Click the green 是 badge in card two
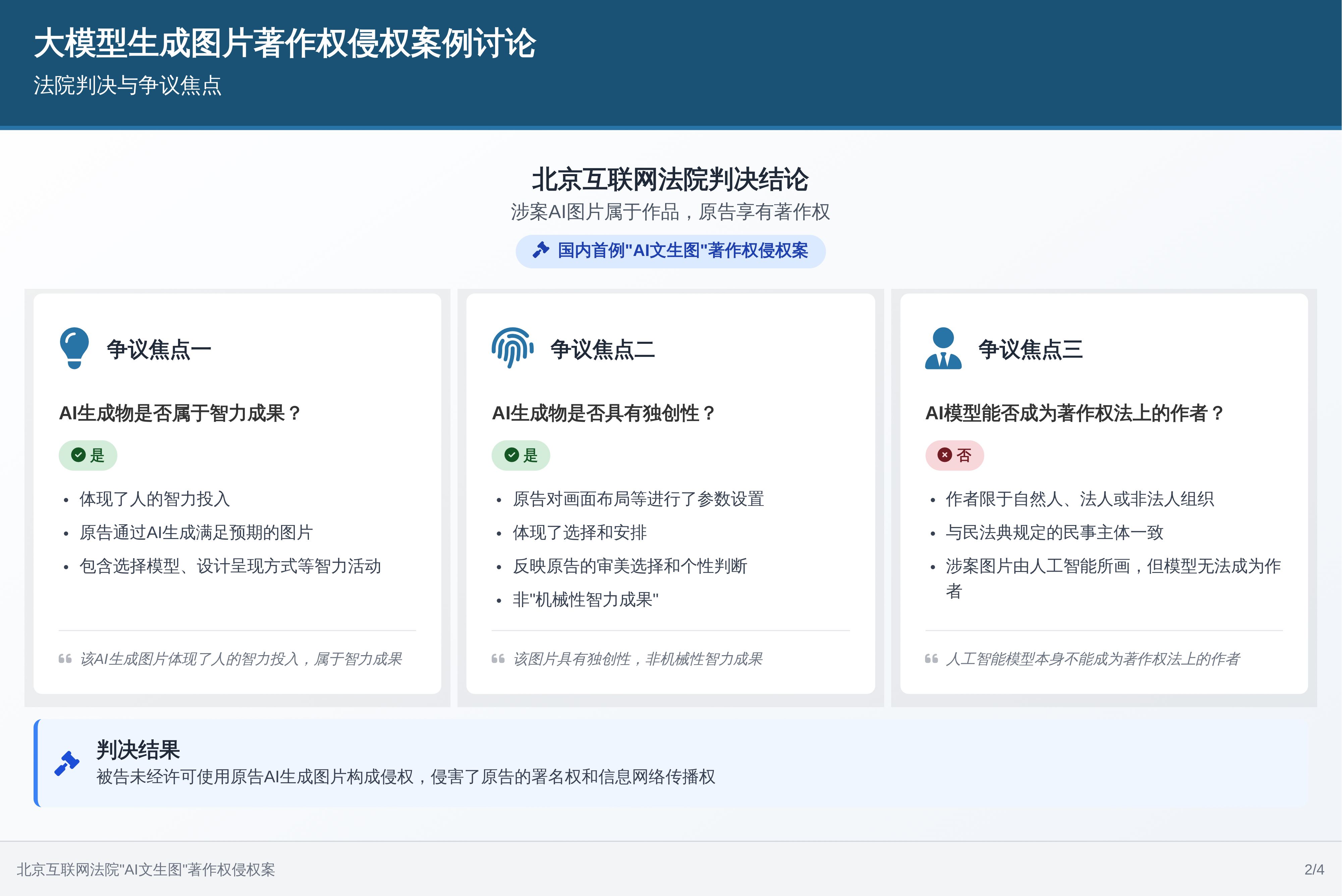Screen dimensions: 1342x896 [x=521, y=455]
